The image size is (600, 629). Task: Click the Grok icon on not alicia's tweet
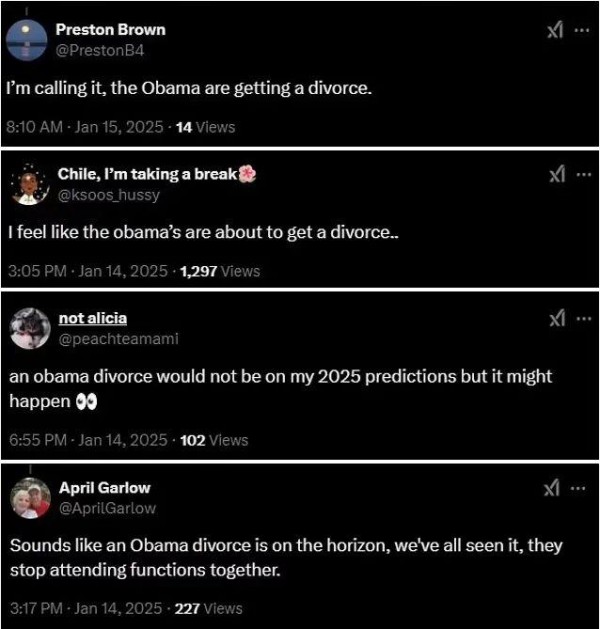click(x=555, y=319)
